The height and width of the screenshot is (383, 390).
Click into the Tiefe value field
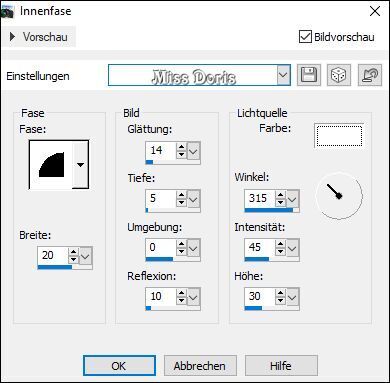(x=161, y=199)
